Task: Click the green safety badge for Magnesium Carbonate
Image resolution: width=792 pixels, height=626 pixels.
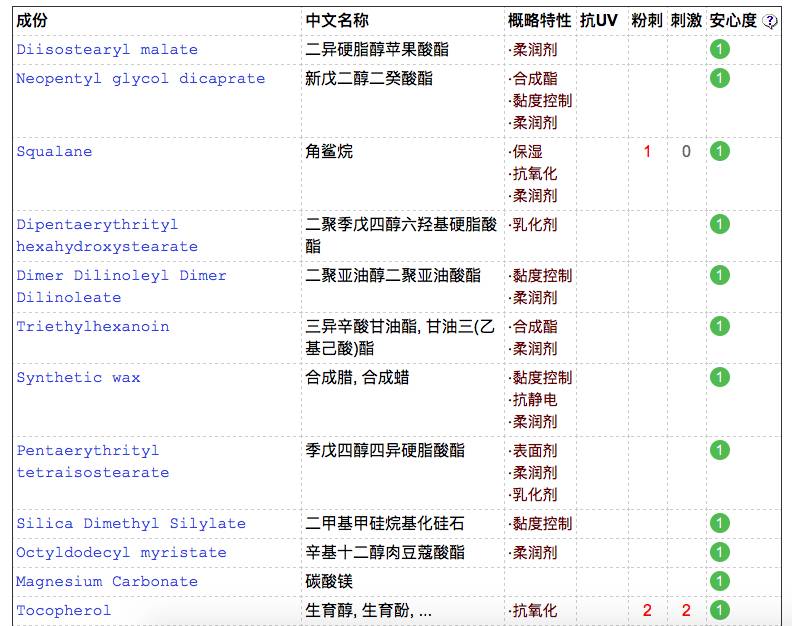Action: [x=719, y=581]
